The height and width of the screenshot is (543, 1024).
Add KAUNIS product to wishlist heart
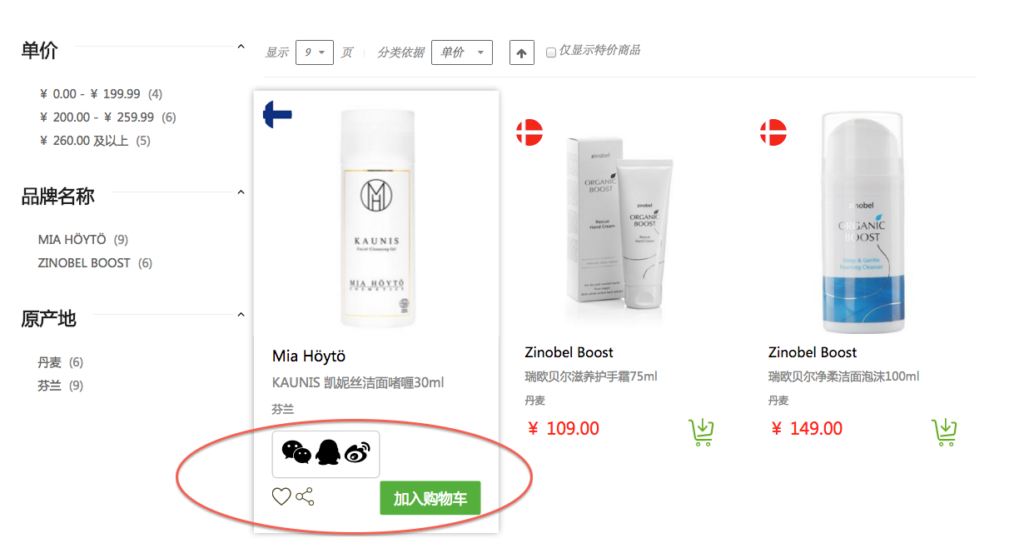(x=282, y=496)
